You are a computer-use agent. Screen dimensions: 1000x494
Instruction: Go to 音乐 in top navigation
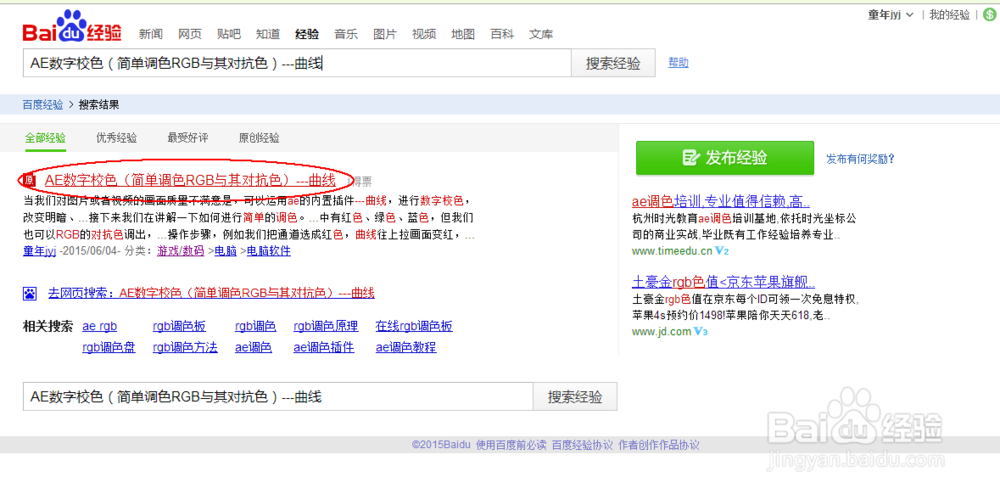[x=346, y=34]
